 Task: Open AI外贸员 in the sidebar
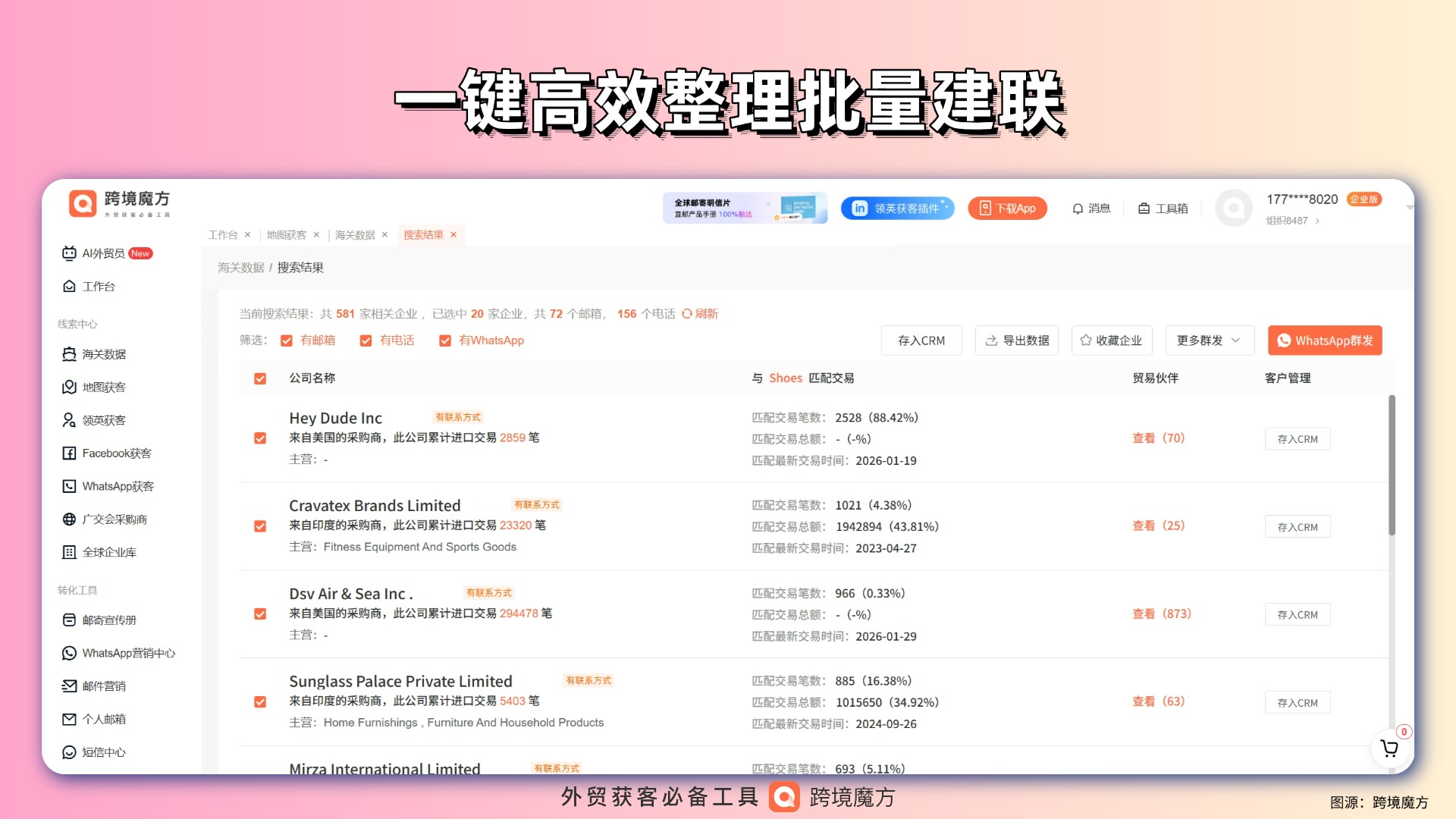(x=103, y=253)
